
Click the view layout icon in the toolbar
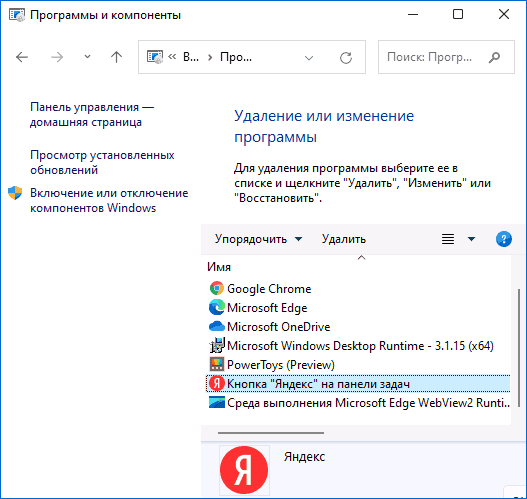pos(448,239)
